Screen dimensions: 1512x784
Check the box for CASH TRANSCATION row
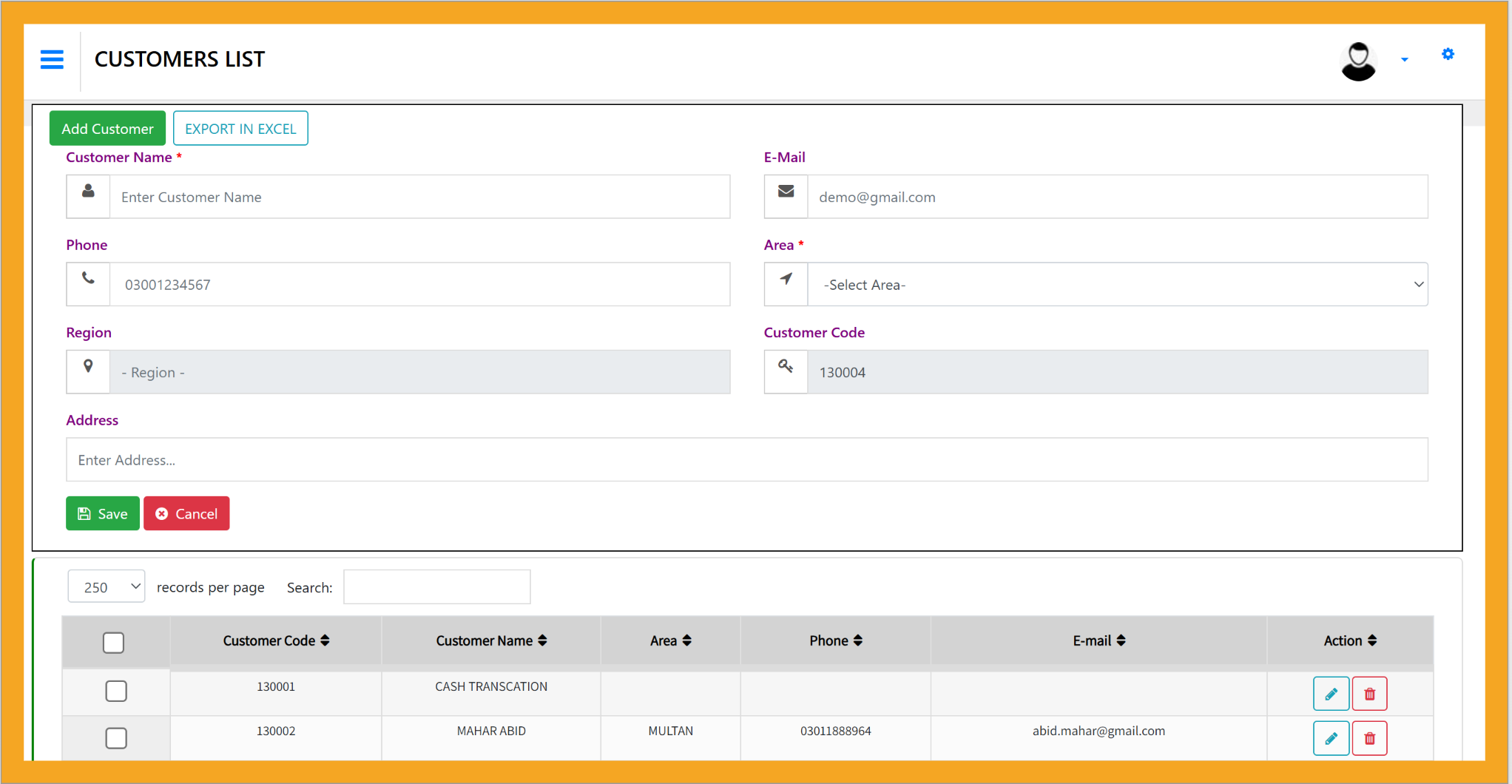coord(116,691)
